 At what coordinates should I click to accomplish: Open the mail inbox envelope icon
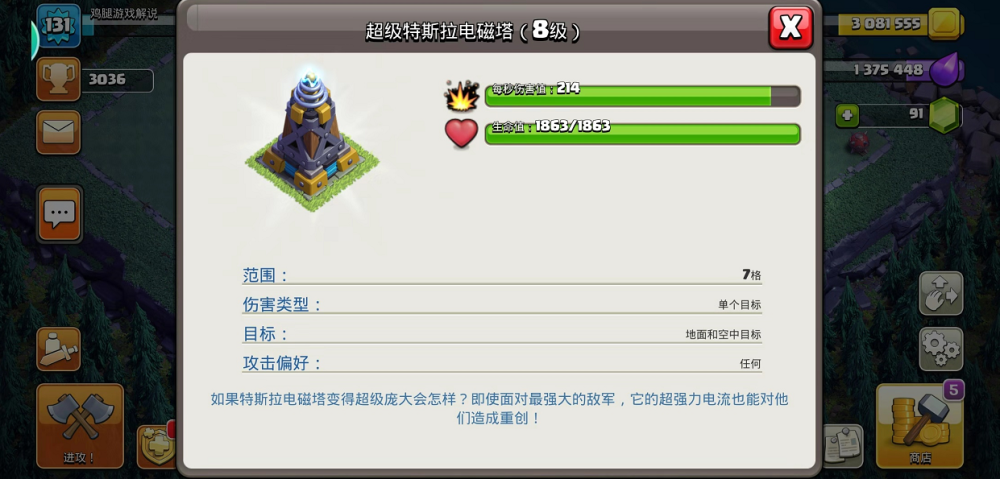pyautogui.click(x=58, y=132)
